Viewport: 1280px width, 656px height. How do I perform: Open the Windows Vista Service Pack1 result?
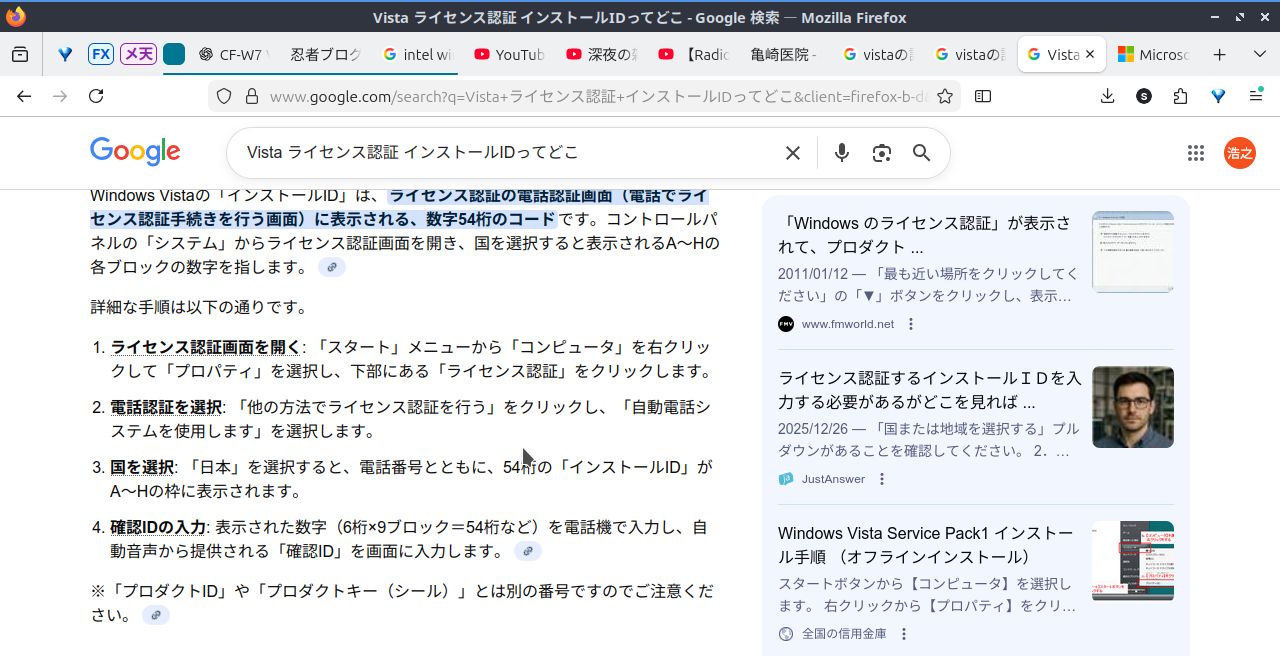point(926,545)
